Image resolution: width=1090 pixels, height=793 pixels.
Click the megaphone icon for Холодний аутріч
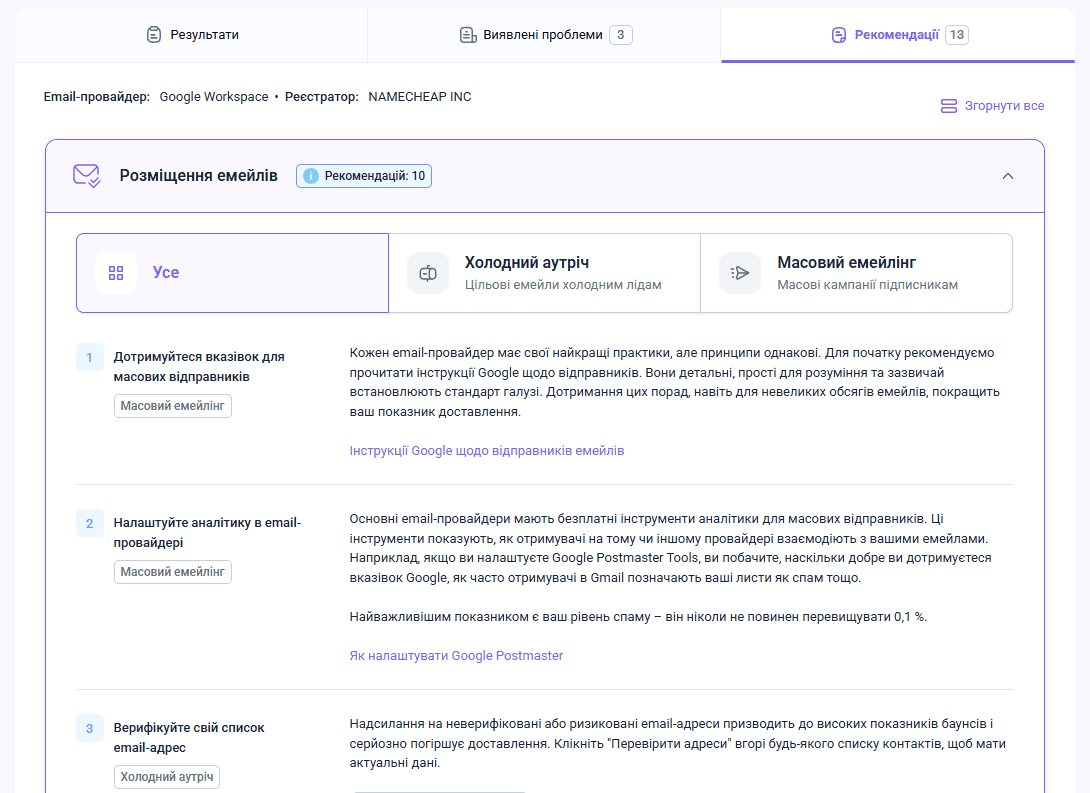pos(426,272)
